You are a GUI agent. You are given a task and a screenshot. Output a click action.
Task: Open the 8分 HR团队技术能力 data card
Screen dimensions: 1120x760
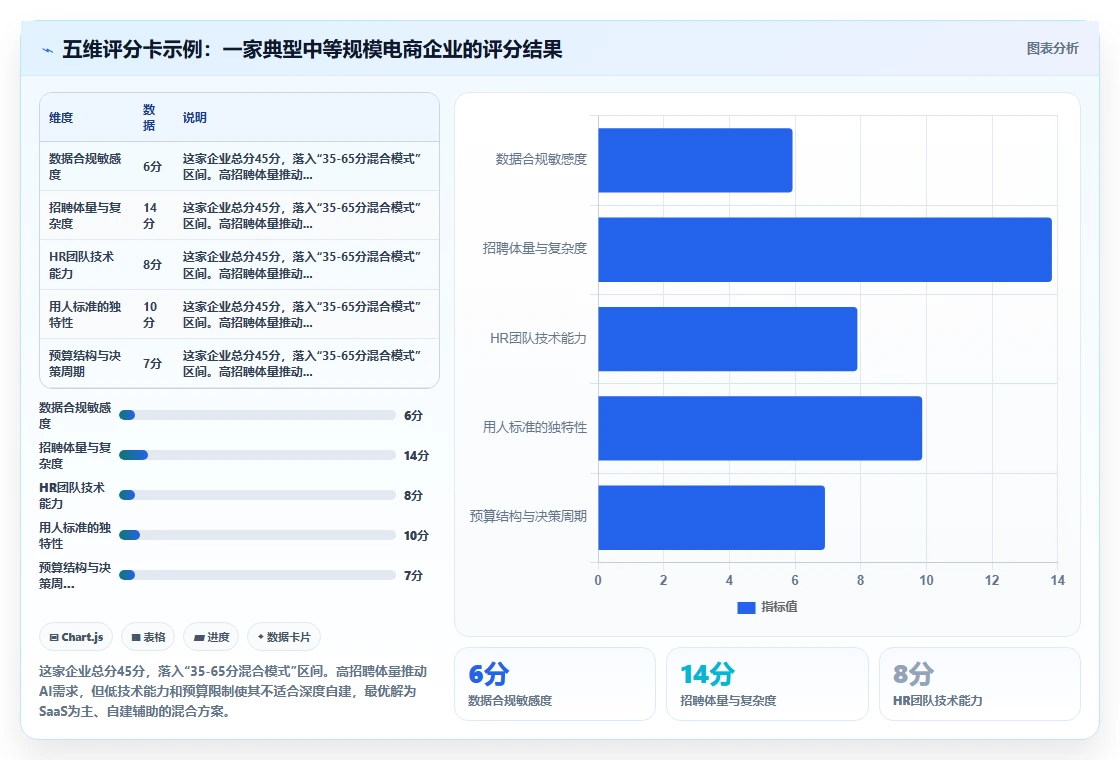pyautogui.click(x=979, y=684)
